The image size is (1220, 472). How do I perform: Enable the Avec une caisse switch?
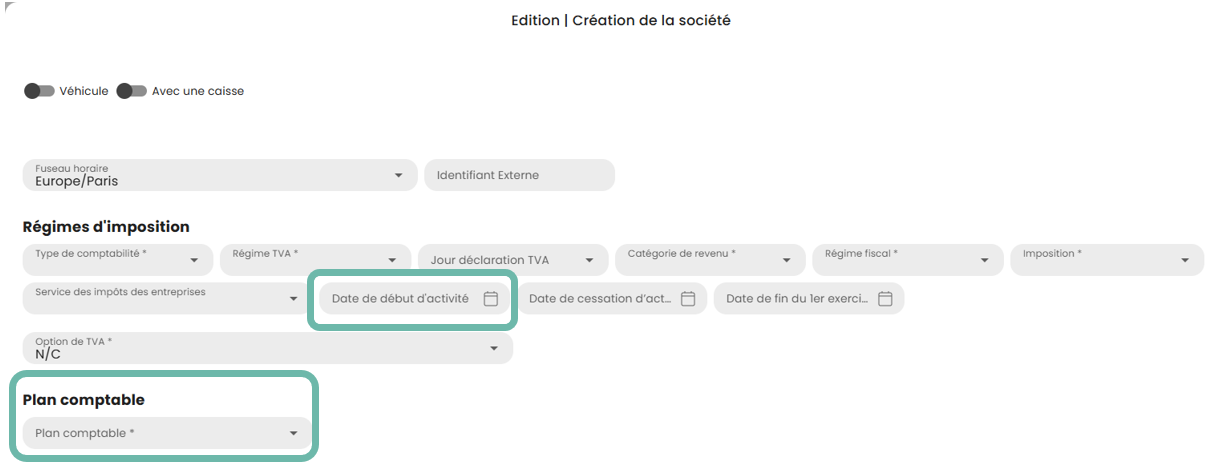point(132,91)
